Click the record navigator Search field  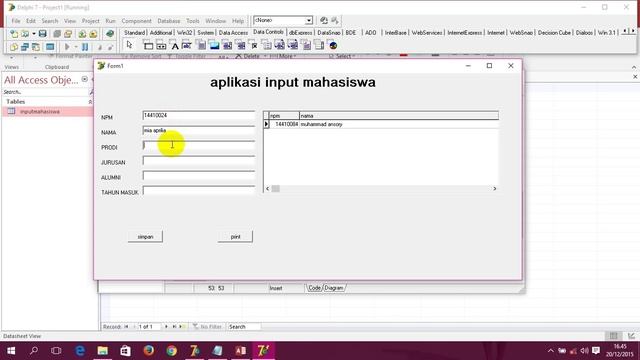244,327
